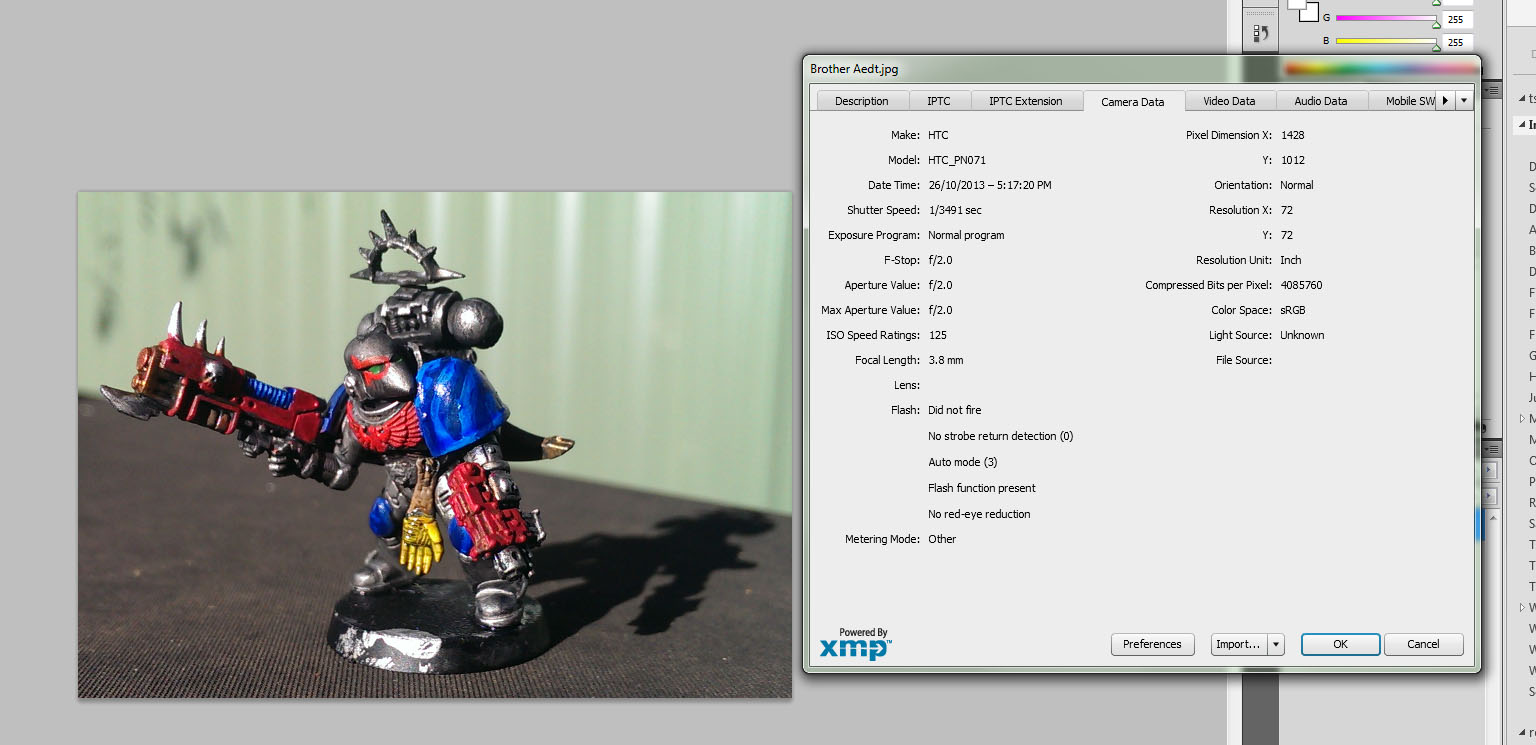Click the miniature photo on the canvas
The height and width of the screenshot is (745, 1536).
click(x=434, y=444)
